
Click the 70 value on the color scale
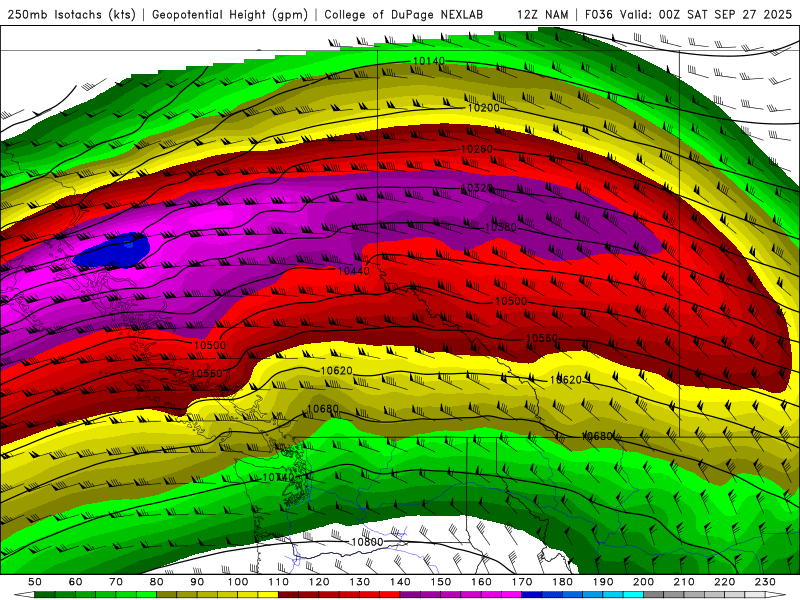(116, 582)
